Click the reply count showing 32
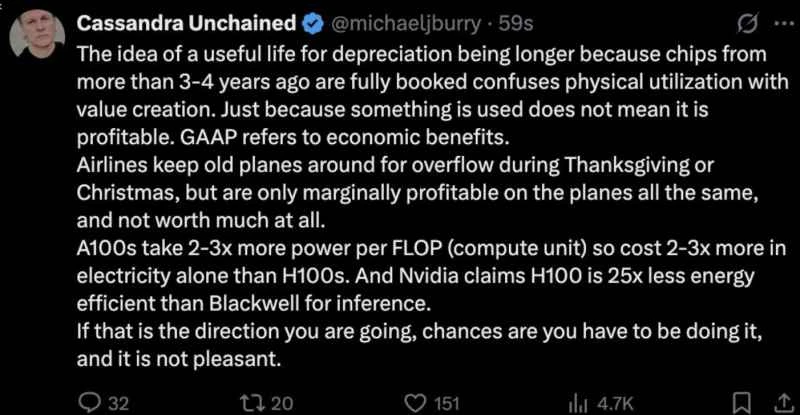800x415 pixels. (118, 403)
